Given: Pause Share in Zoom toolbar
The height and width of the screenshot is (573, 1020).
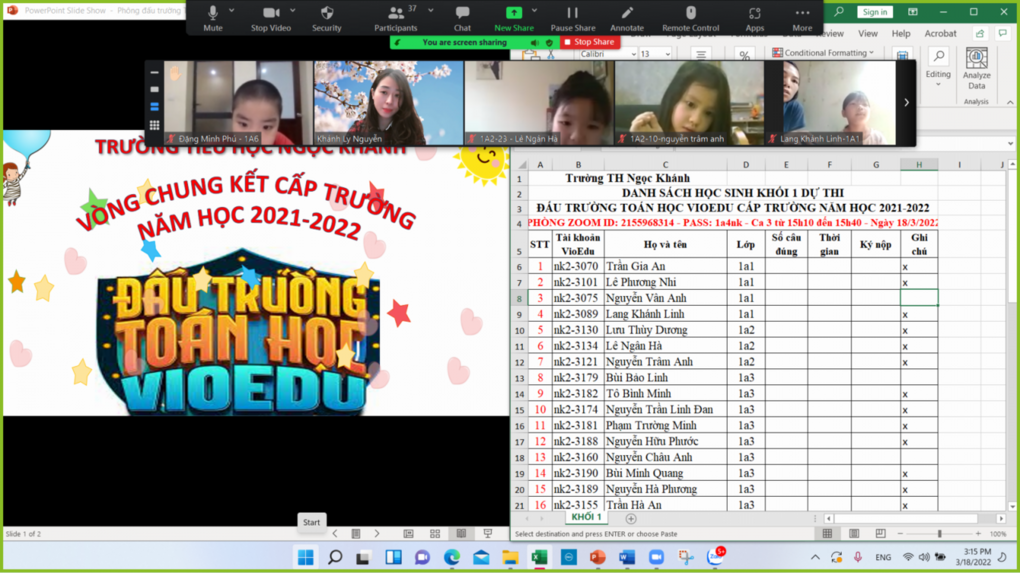Looking at the screenshot, I should click(572, 17).
